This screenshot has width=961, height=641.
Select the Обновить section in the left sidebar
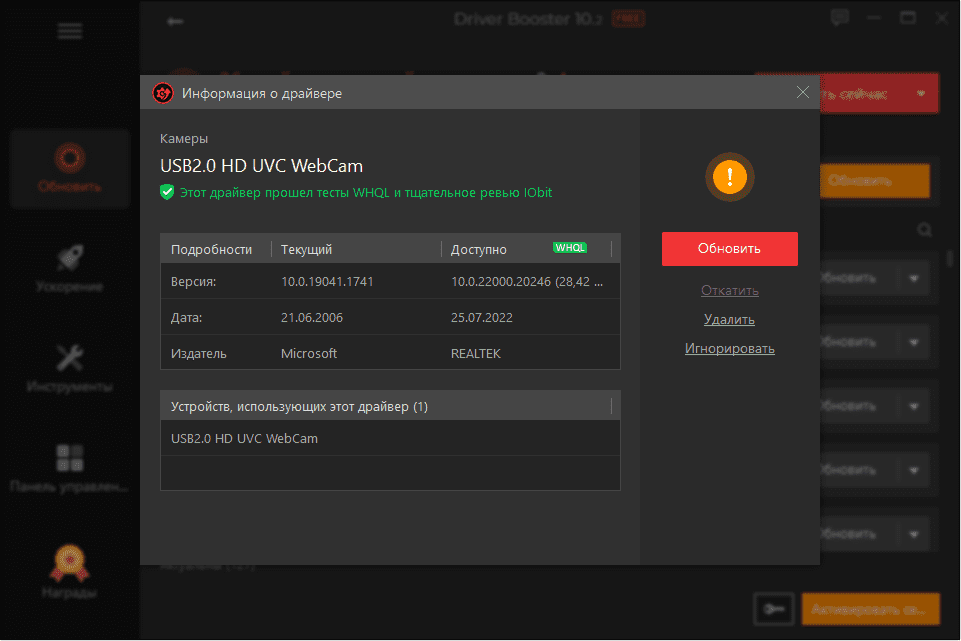pyautogui.click(x=70, y=168)
